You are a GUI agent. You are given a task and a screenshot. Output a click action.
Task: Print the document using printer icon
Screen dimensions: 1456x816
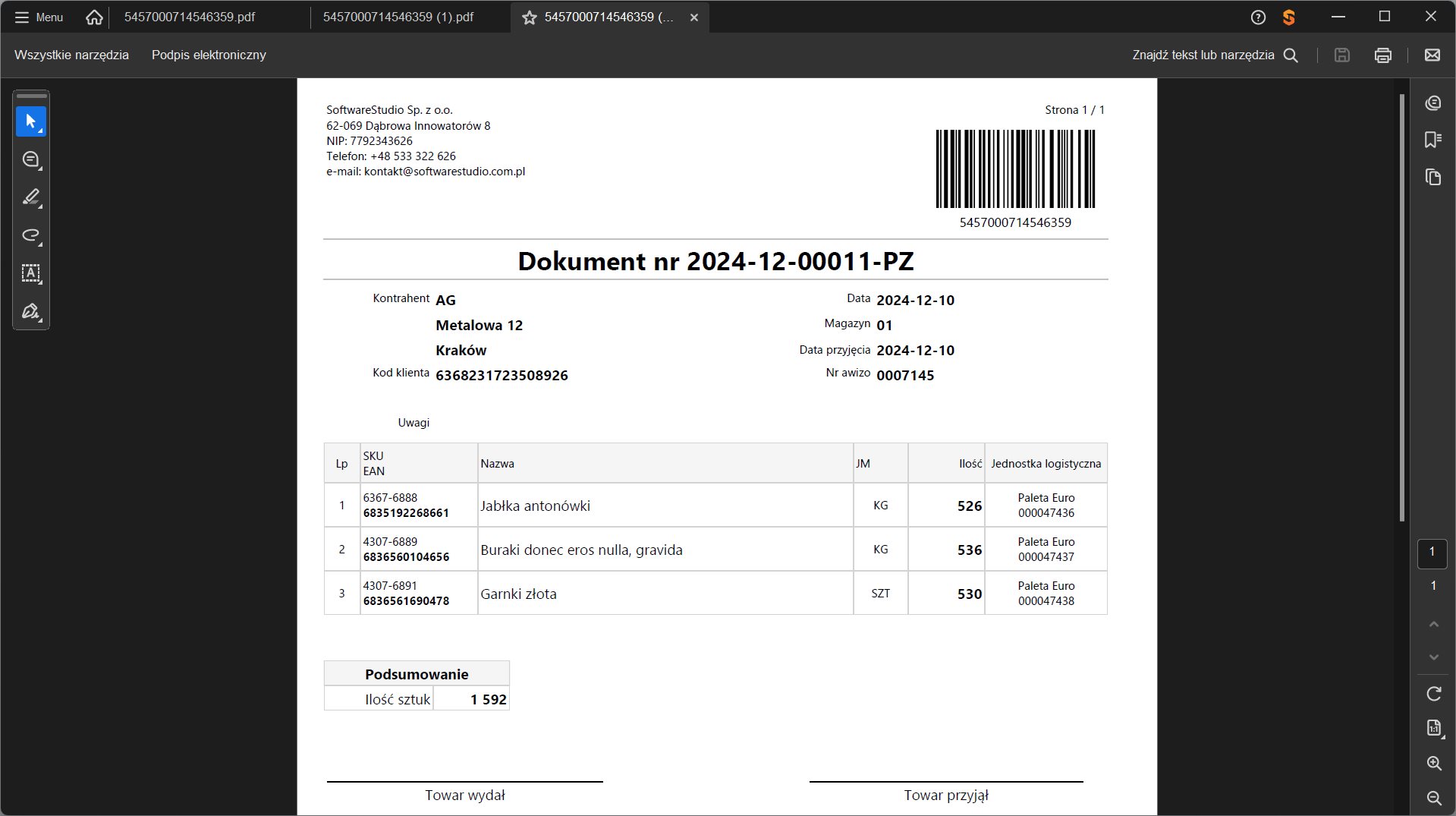click(1382, 55)
